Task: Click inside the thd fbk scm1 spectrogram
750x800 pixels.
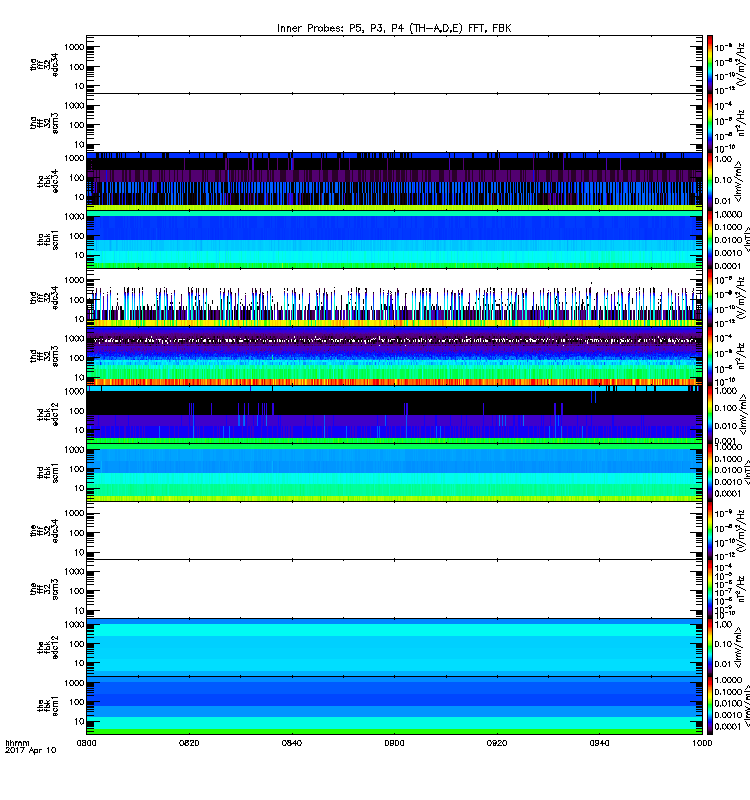Action: coord(394,472)
